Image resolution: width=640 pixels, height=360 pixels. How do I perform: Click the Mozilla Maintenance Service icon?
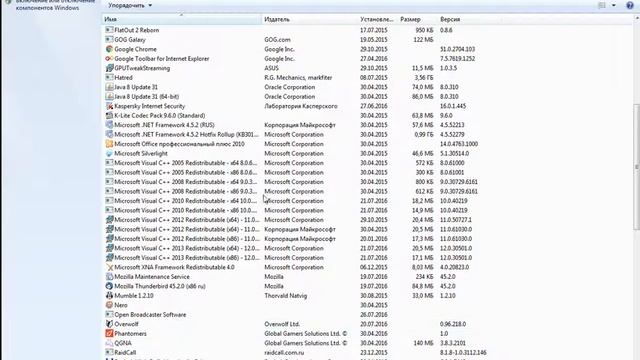click(x=109, y=276)
